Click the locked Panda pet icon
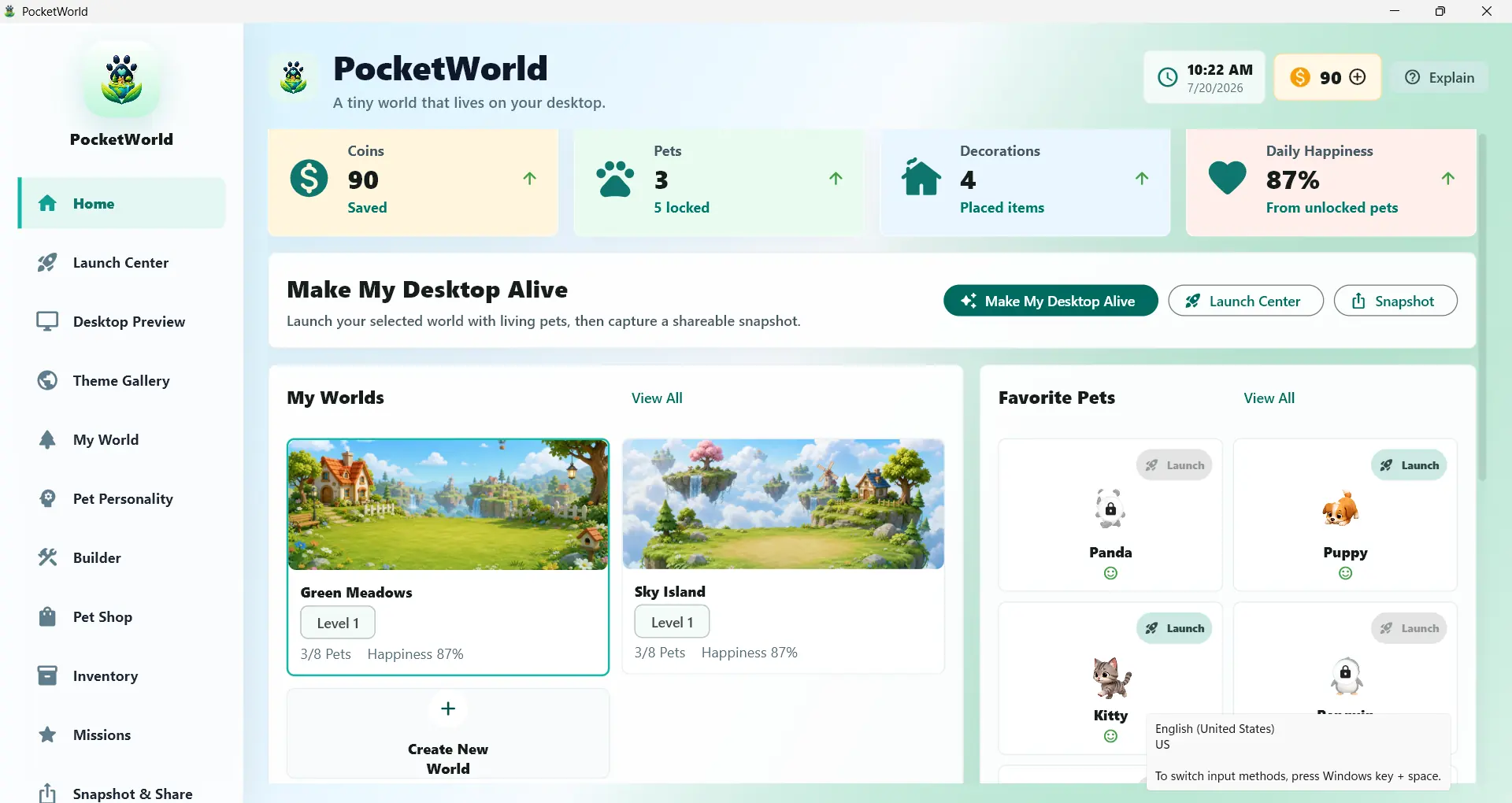This screenshot has height=803, width=1512. point(1110,509)
